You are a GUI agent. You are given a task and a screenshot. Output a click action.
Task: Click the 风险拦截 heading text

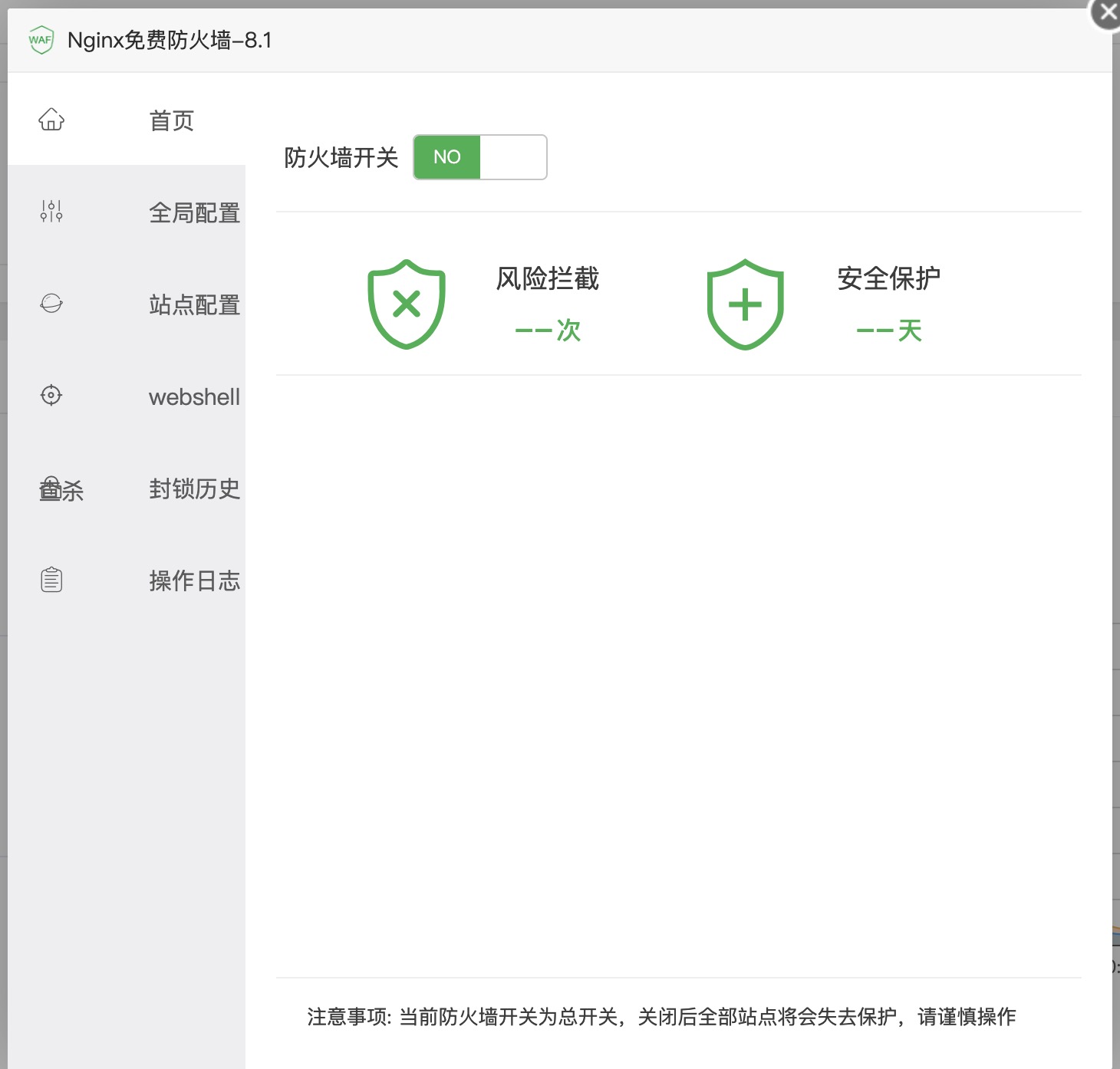pyautogui.click(x=548, y=278)
